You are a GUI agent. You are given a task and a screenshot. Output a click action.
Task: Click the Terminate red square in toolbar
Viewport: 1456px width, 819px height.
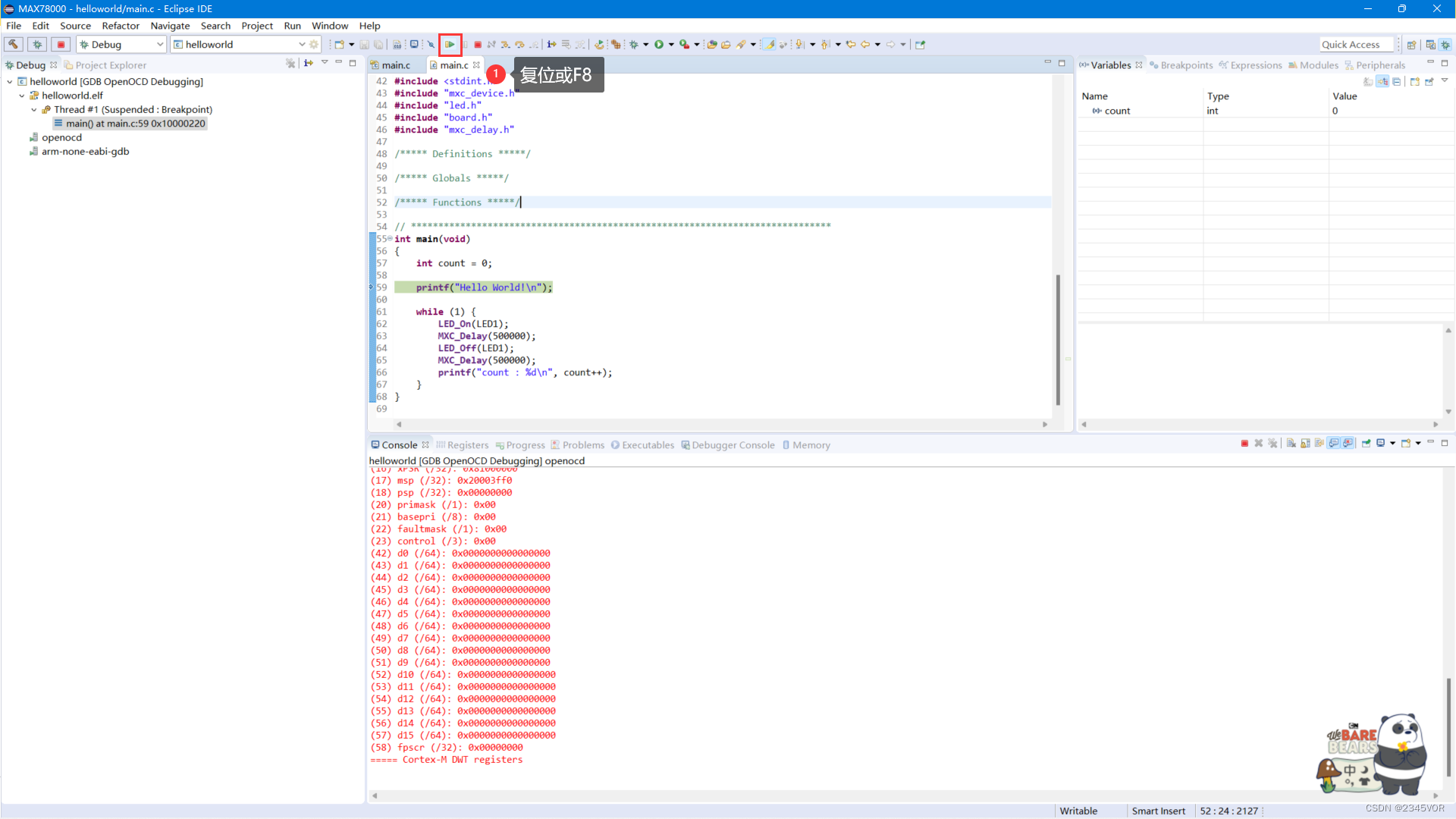coord(478,45)
